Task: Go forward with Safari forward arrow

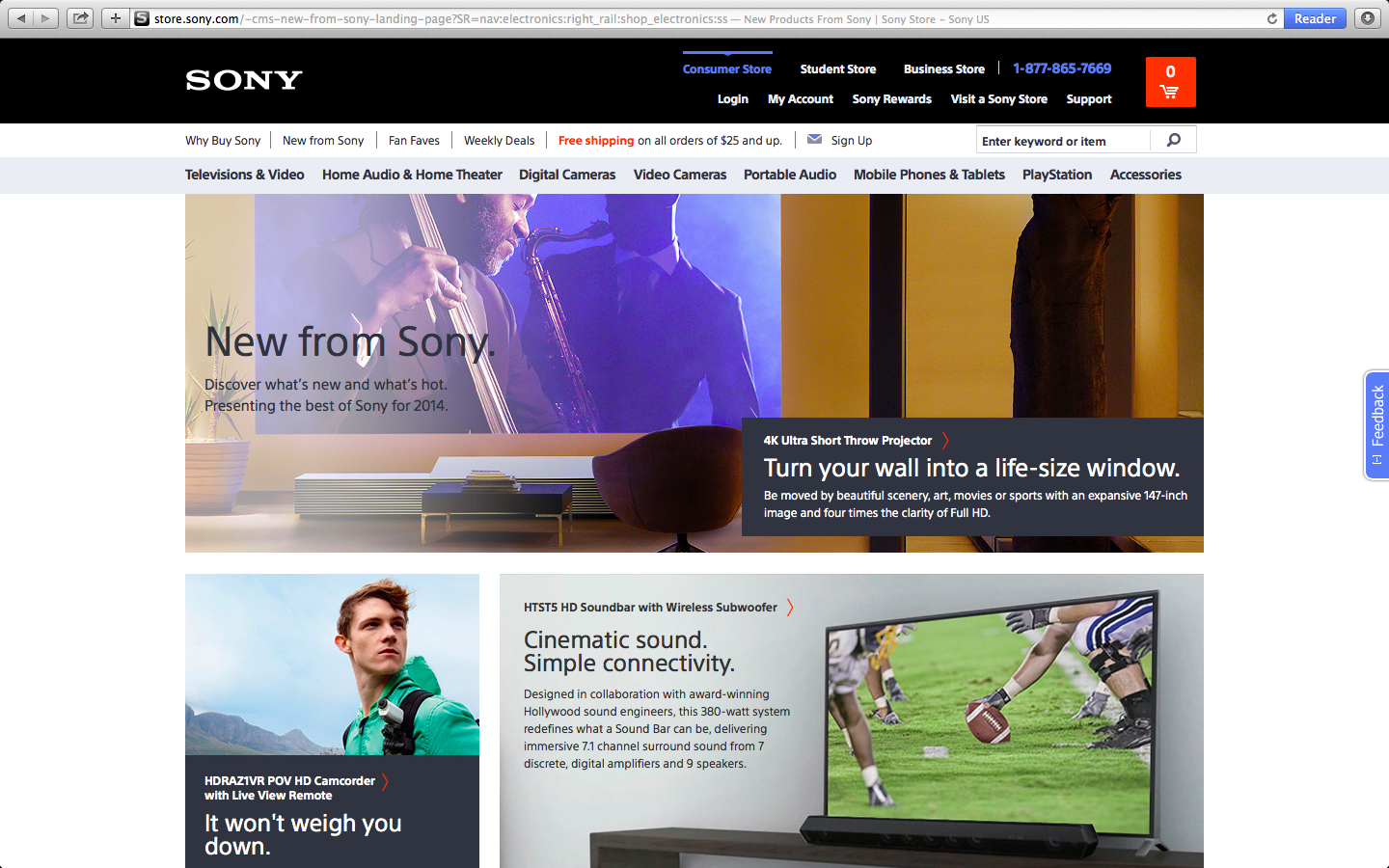Action: [46, 18]
